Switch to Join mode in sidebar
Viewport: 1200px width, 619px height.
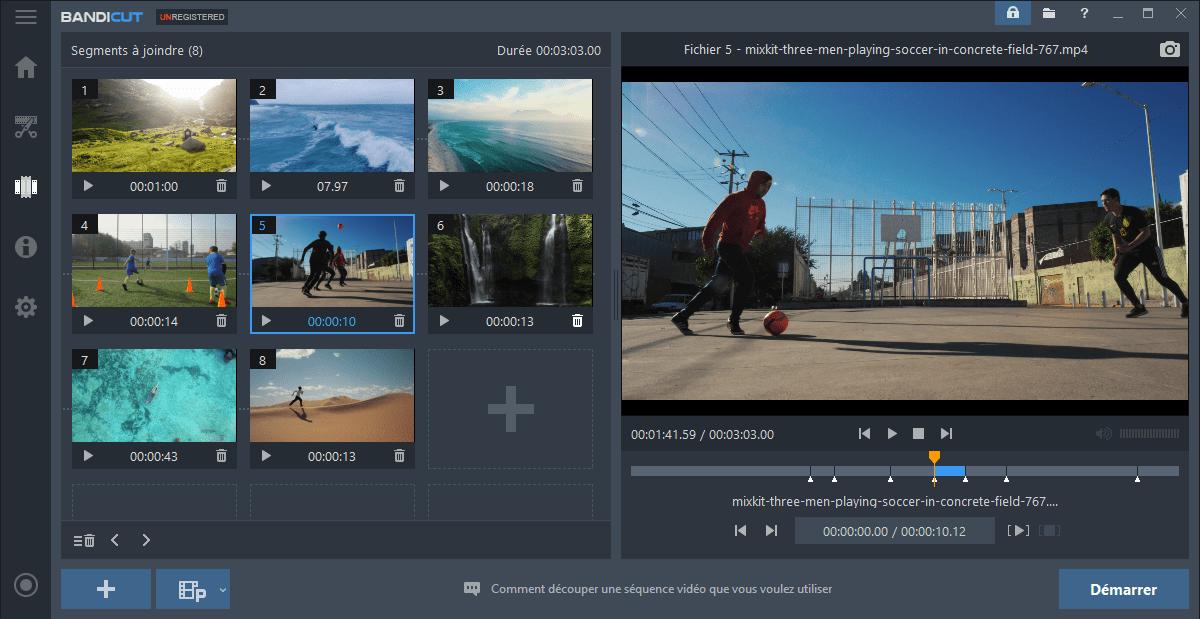[x=26, y=187]
